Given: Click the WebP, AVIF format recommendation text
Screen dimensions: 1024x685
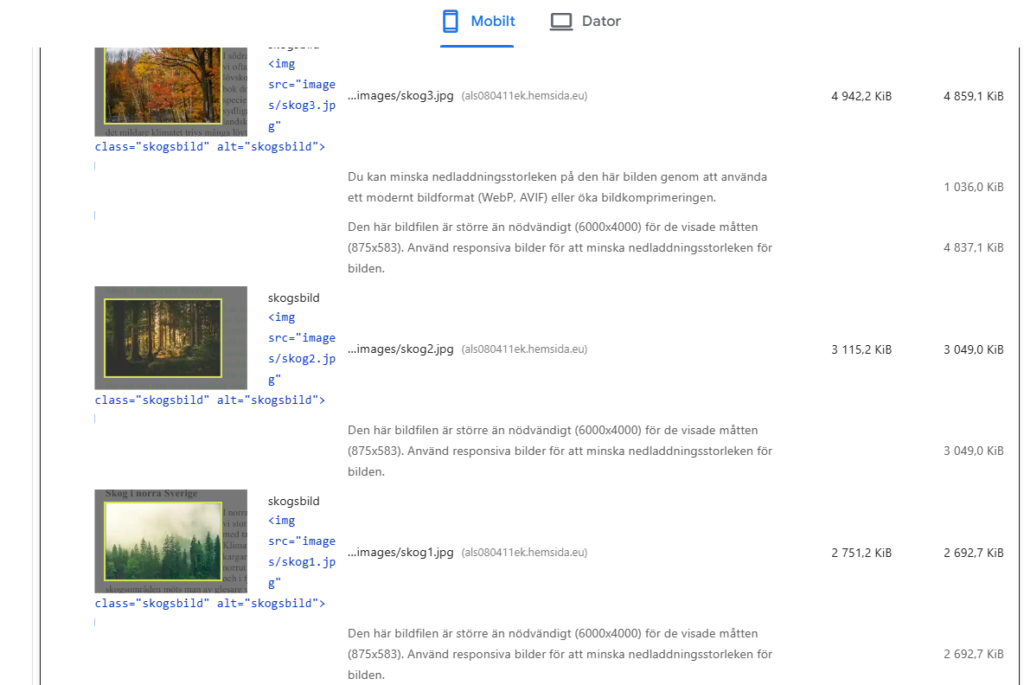Looking at the screenshot, I should (x=557, y=187).
